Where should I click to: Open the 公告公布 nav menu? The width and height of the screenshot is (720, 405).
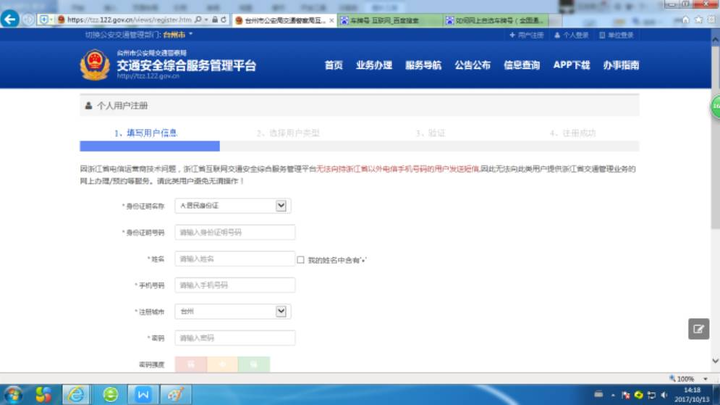(x=472, y=65)
